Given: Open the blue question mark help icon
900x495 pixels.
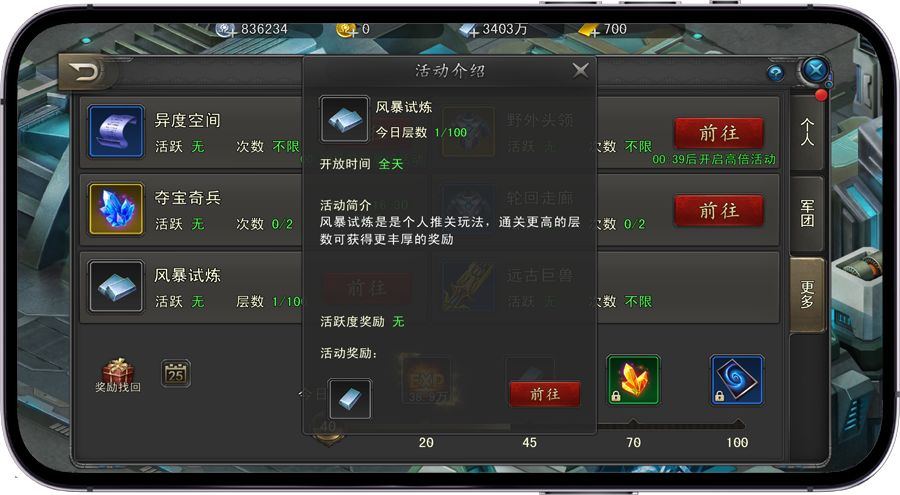Looking at the screenshot, I should click(775, 74).
